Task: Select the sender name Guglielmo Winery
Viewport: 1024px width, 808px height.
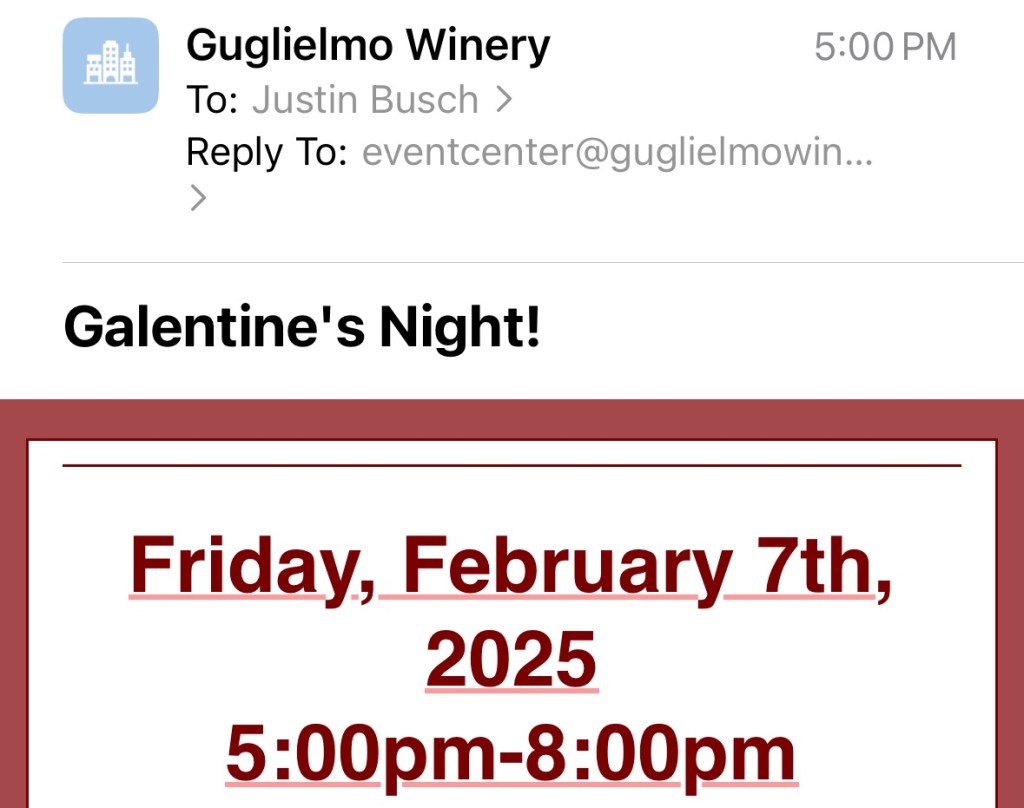Action: click(367, 43)
